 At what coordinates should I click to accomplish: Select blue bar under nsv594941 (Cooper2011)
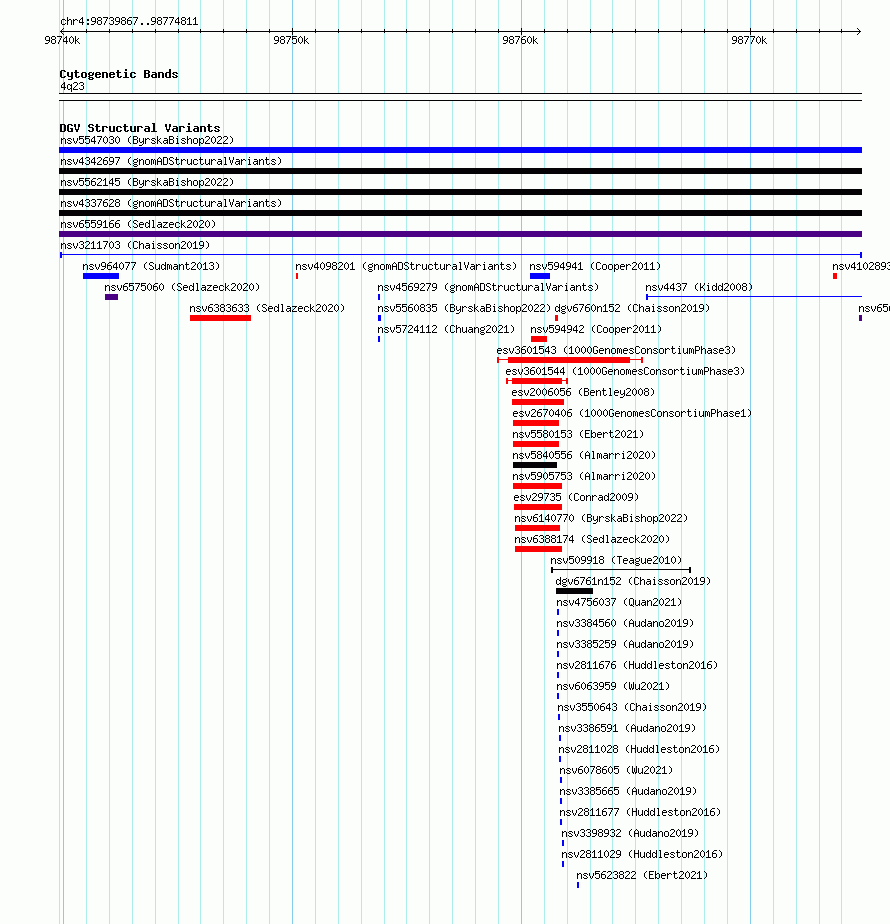540,276
